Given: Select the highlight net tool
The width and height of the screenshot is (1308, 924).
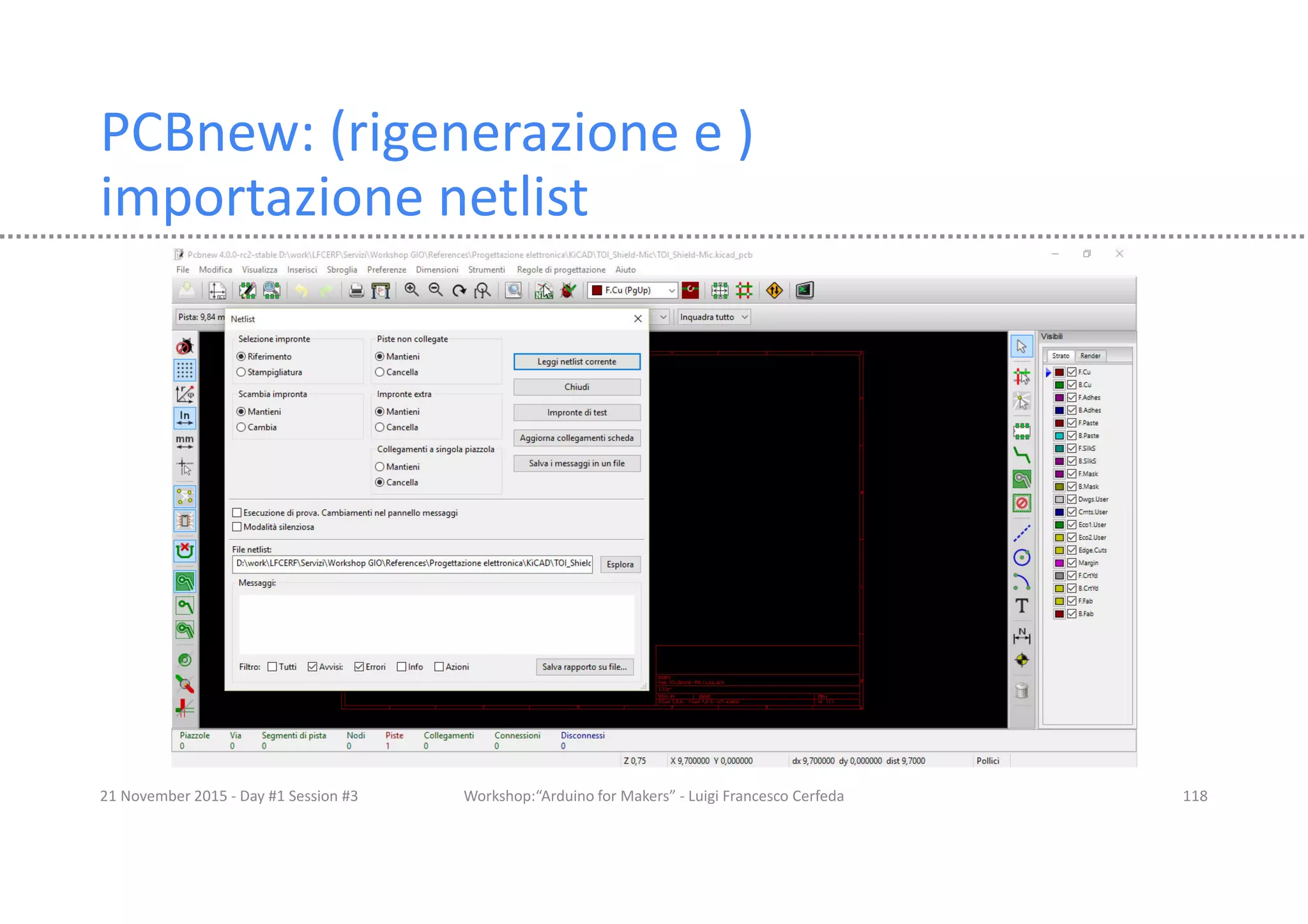Looking at the screenshot, I should (1022, 377).
